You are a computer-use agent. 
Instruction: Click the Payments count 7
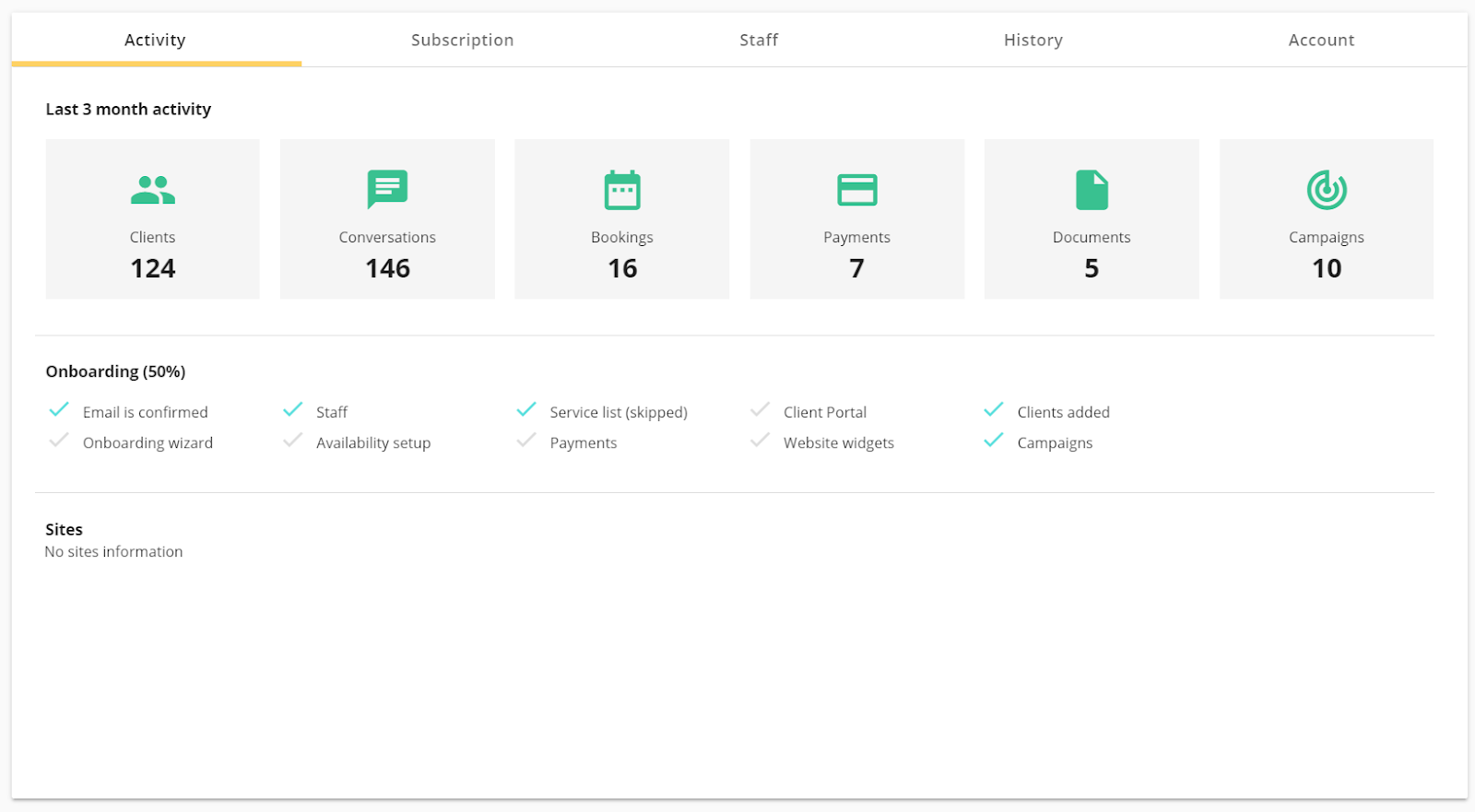[x=857, y=268]
